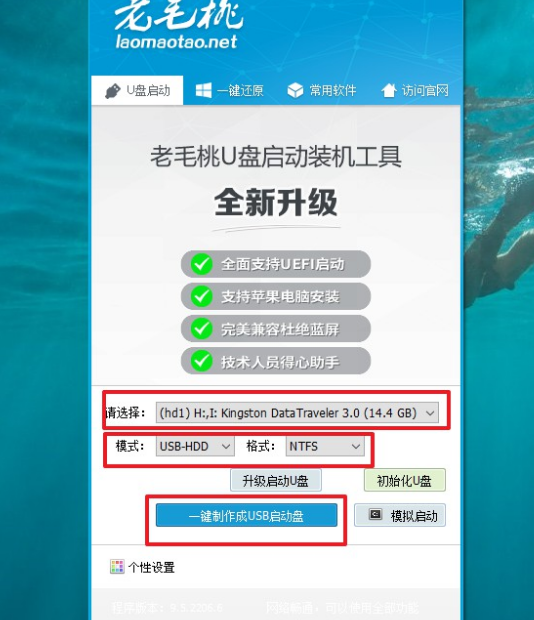This screenshot has width=534, height=620.
Task: Switch to the 常用软件 tab
Action: tap(322, 91)
